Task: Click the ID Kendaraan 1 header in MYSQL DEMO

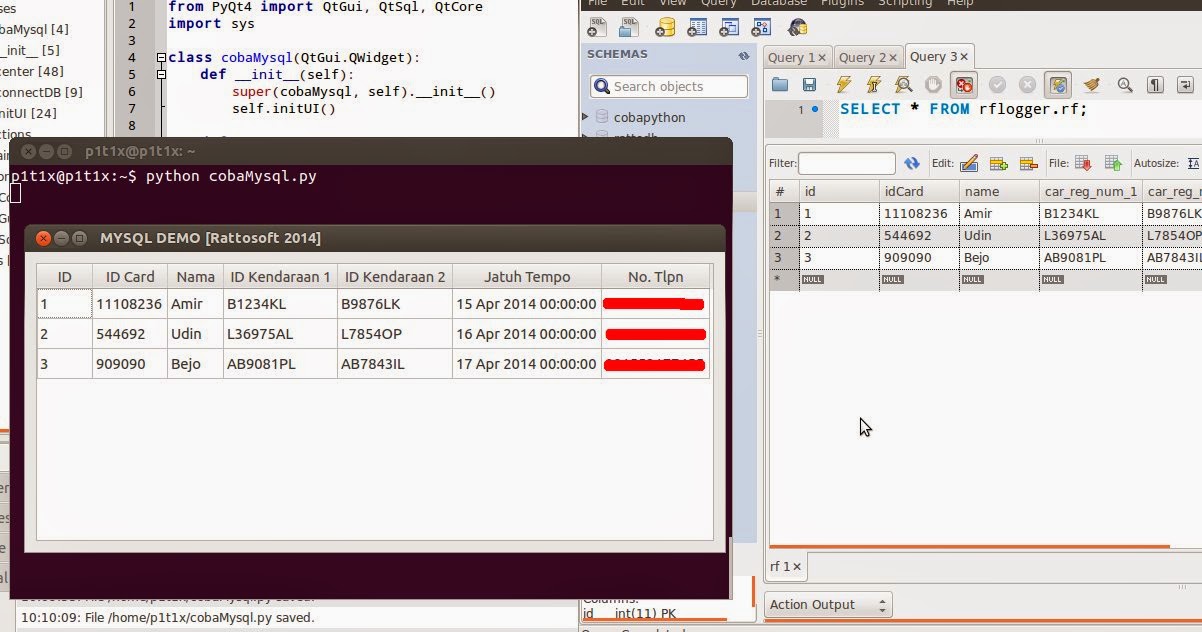Action: (x=280, y=277)
